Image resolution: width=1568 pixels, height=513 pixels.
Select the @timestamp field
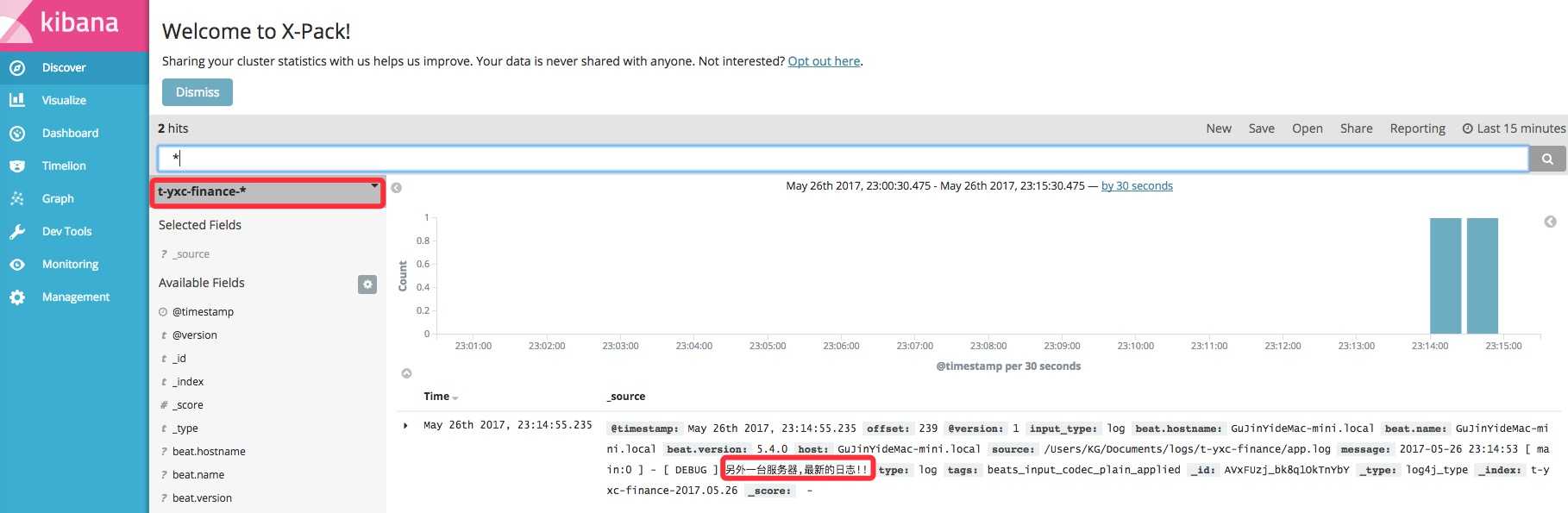203,312
